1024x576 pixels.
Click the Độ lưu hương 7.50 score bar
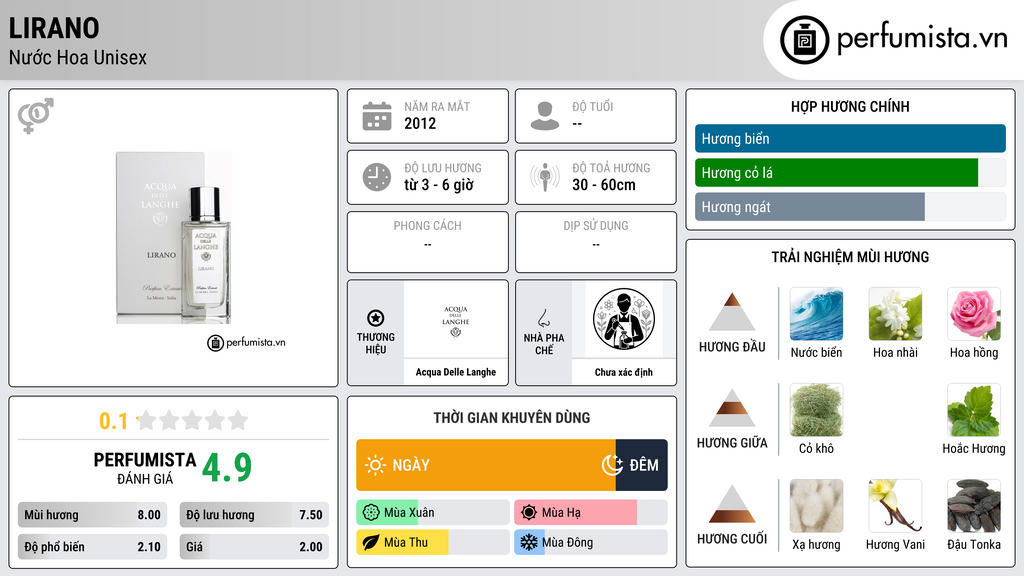pyautogui.click(x=254, y=515)
